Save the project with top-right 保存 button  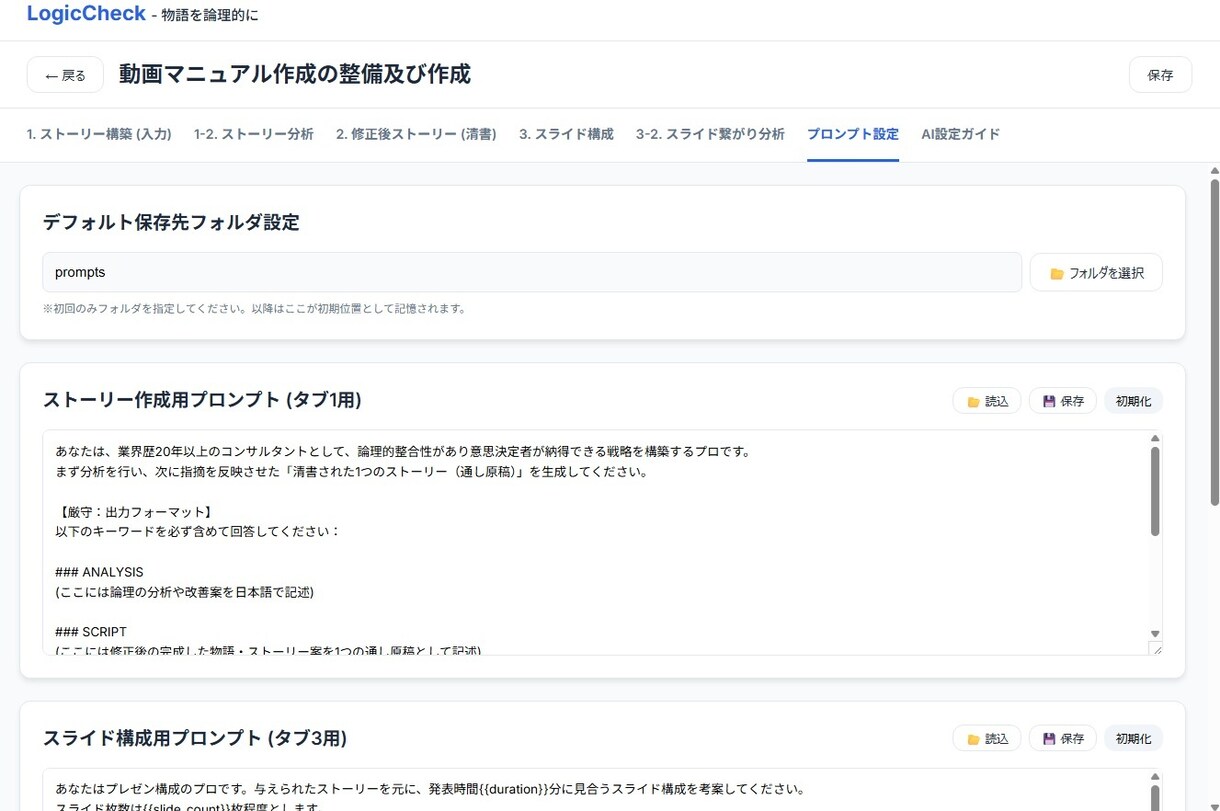[x=1160, y=75]
